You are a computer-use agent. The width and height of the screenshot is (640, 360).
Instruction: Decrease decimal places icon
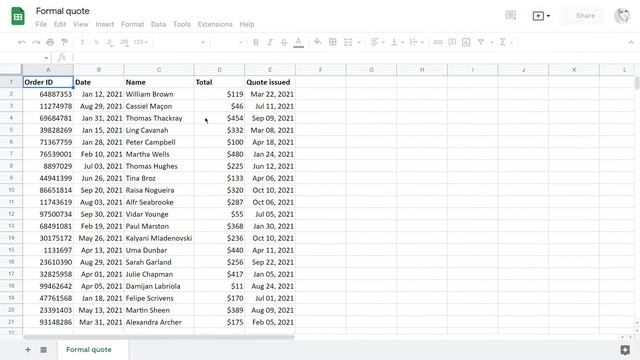[110, 42]
